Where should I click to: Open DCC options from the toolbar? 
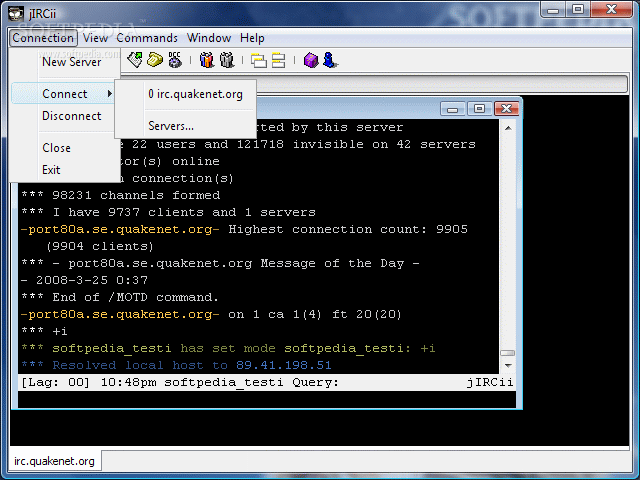coord(175,60)
